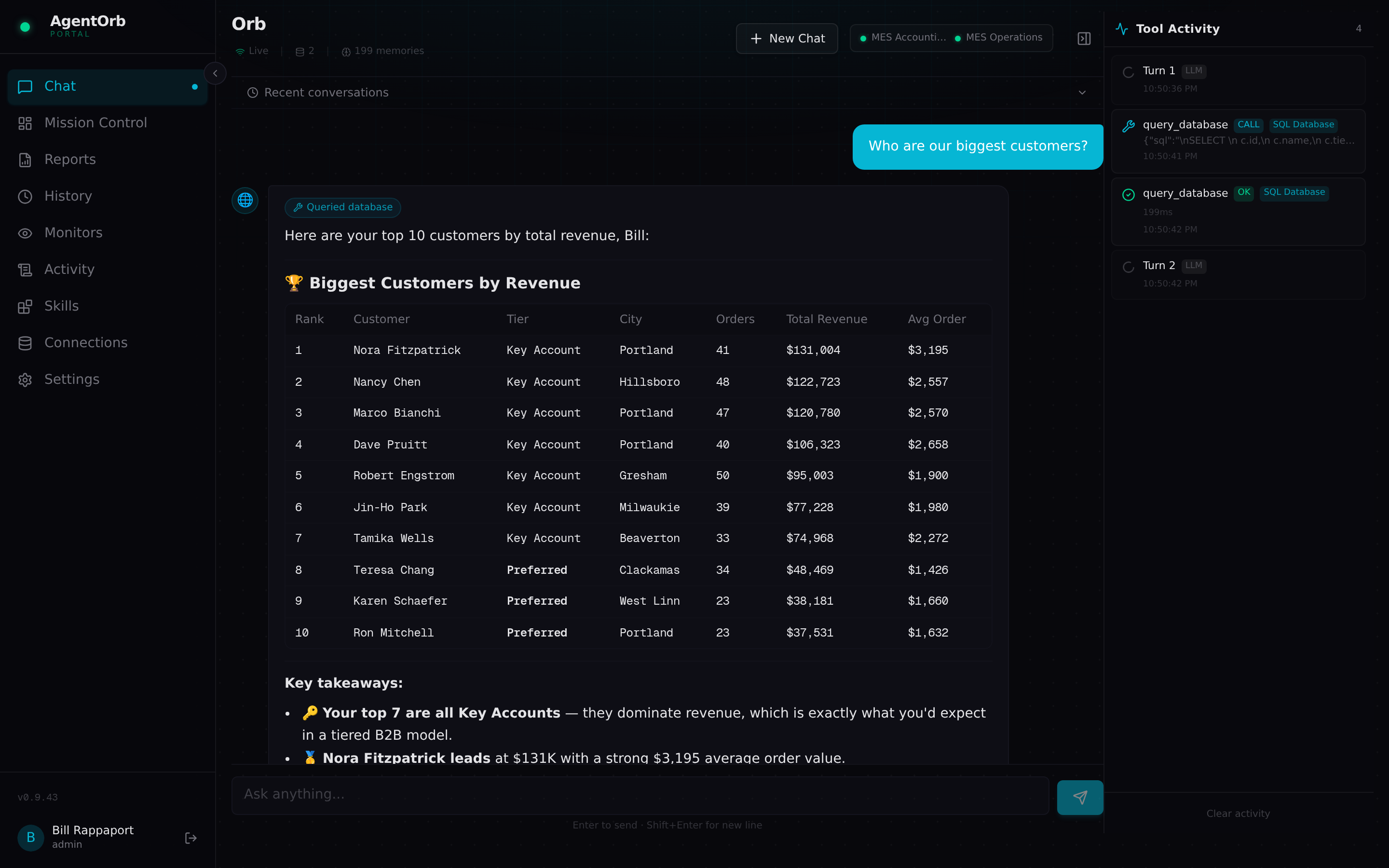
Task: Click the History clock icon
Action: [25, 196]
